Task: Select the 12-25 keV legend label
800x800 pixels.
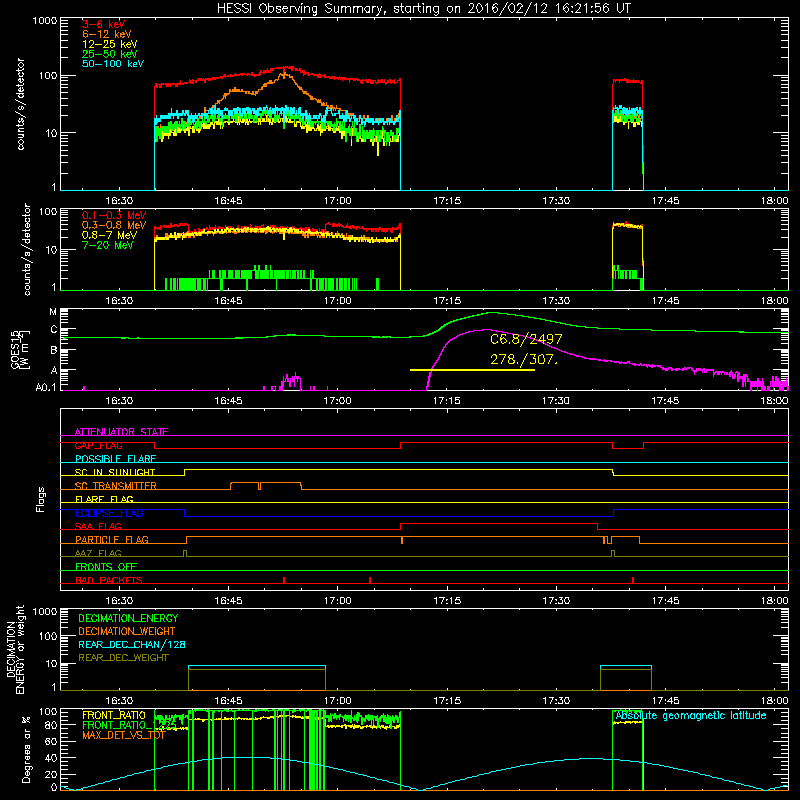Action: (x=110, y=44)
